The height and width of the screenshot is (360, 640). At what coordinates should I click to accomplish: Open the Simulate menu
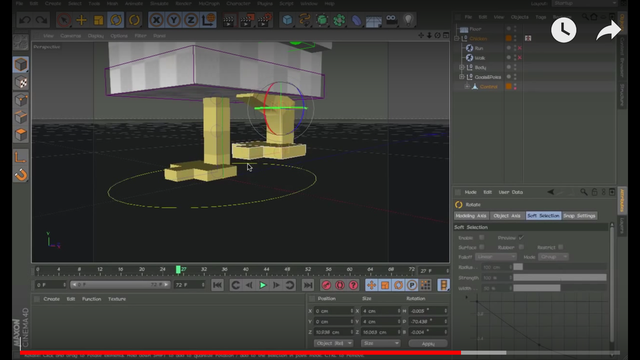point(159,3)
